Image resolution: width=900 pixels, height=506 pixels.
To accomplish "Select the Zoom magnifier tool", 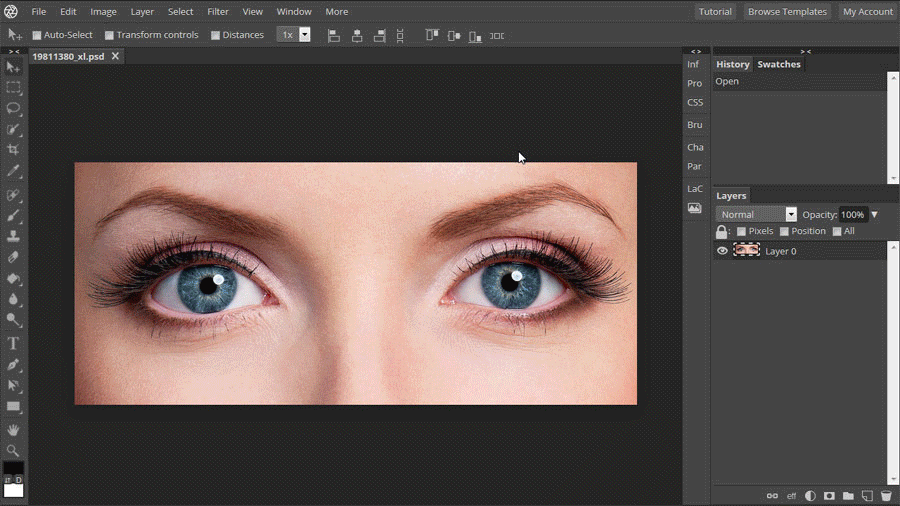I will (13, 451).
